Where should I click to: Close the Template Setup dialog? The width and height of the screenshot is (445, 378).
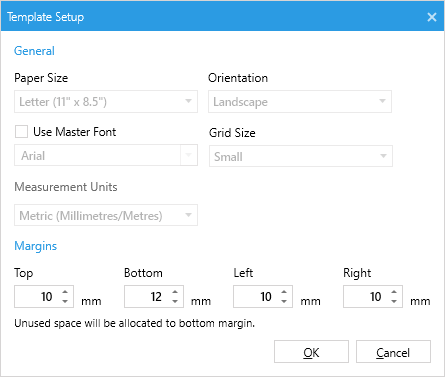point(432,17)
